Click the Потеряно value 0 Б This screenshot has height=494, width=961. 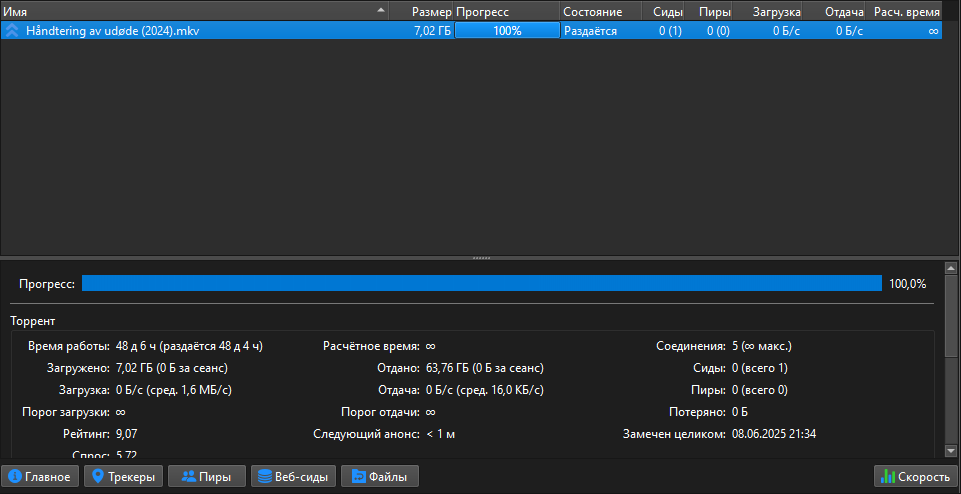click(x=740, y=412)
